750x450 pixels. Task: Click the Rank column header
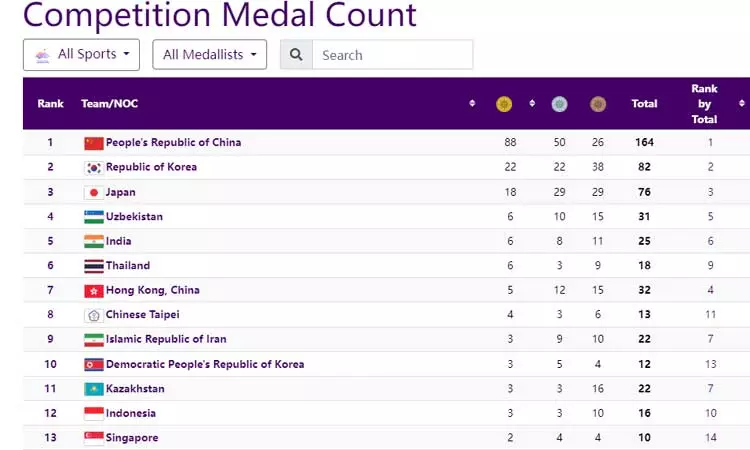(x=50, y=104)
